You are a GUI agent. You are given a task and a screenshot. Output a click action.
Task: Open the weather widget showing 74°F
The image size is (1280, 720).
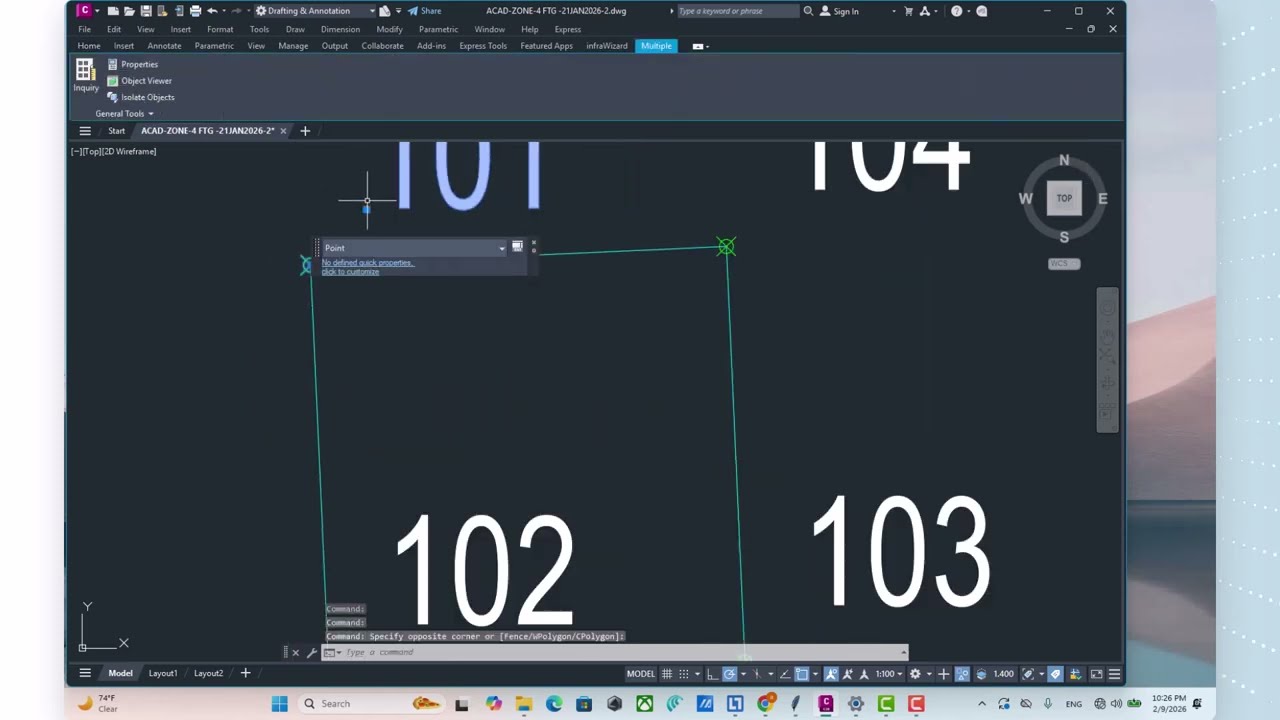coord(98,704)
